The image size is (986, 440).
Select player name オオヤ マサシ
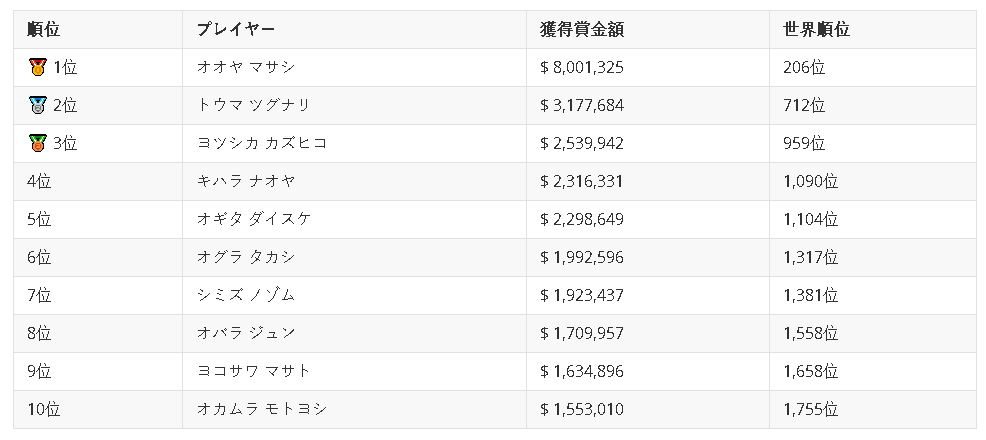(246, 68)
